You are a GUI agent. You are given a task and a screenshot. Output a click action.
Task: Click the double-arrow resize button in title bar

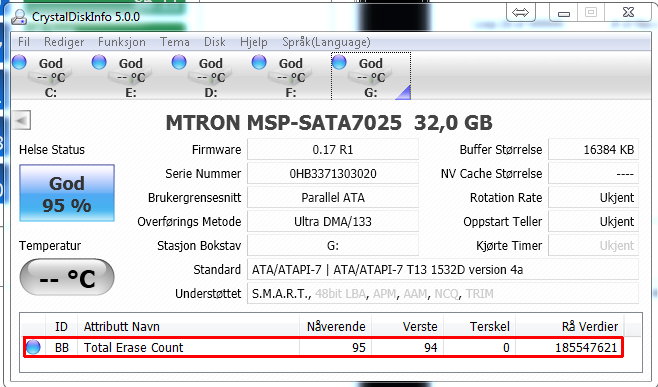tap(521, 13)
